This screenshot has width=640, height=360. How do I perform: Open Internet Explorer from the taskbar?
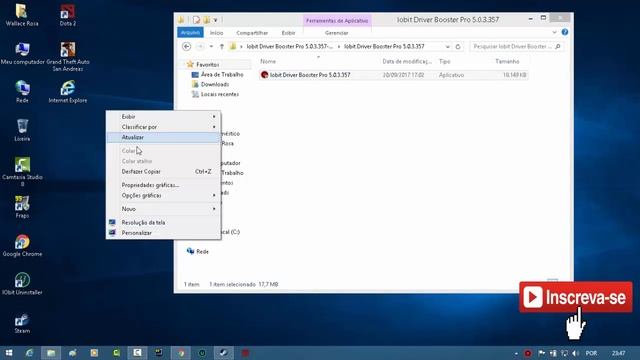(29, 353)
